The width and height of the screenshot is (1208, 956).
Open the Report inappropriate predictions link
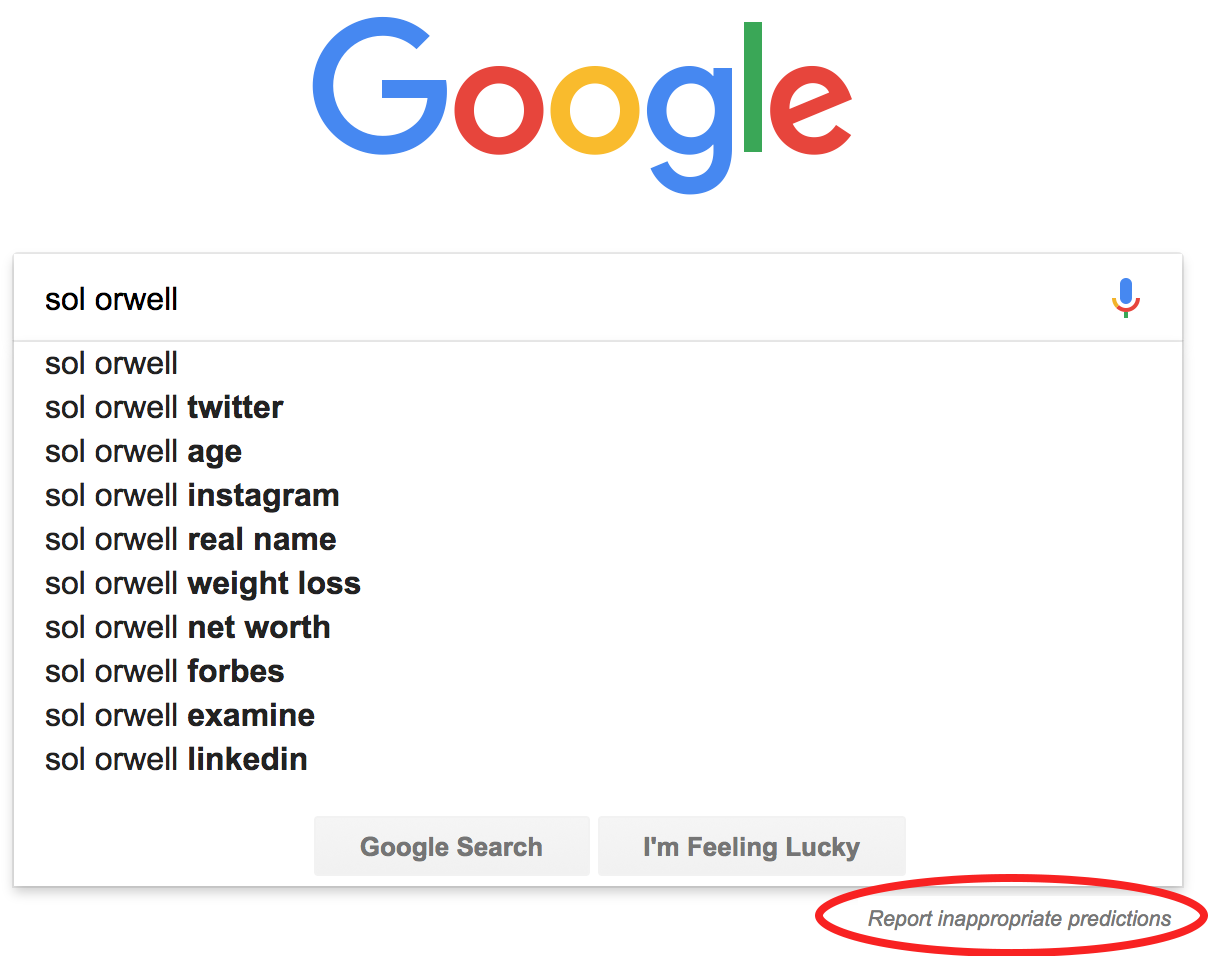tap(1019, 918)
